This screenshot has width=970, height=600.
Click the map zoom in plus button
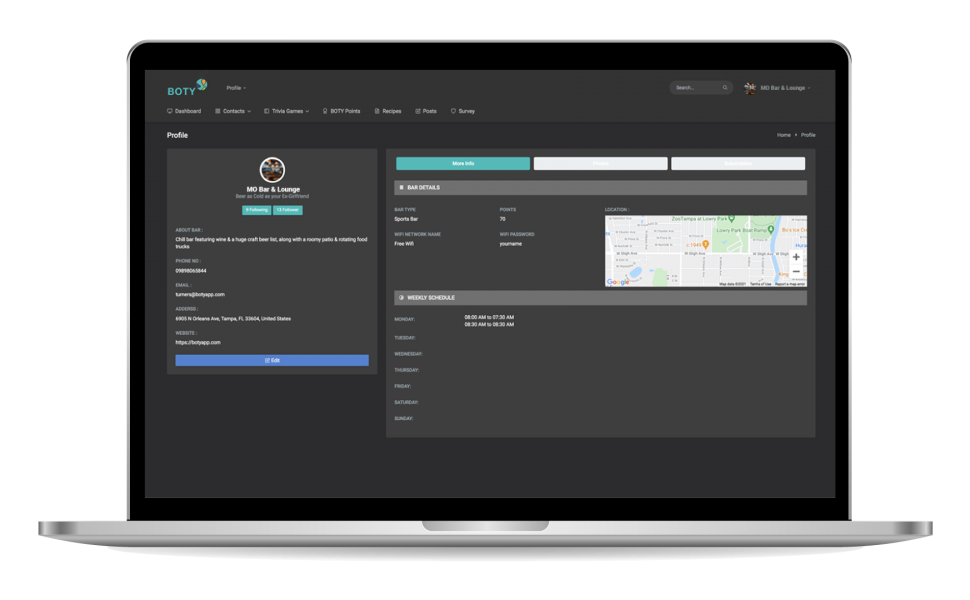(796, 257)
